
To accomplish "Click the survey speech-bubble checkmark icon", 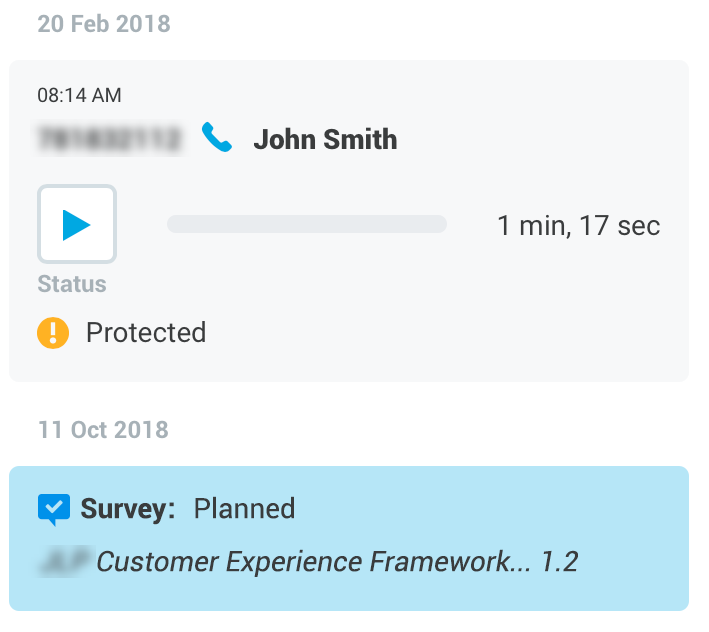I will pyautogui.click(x=54, y=509).
